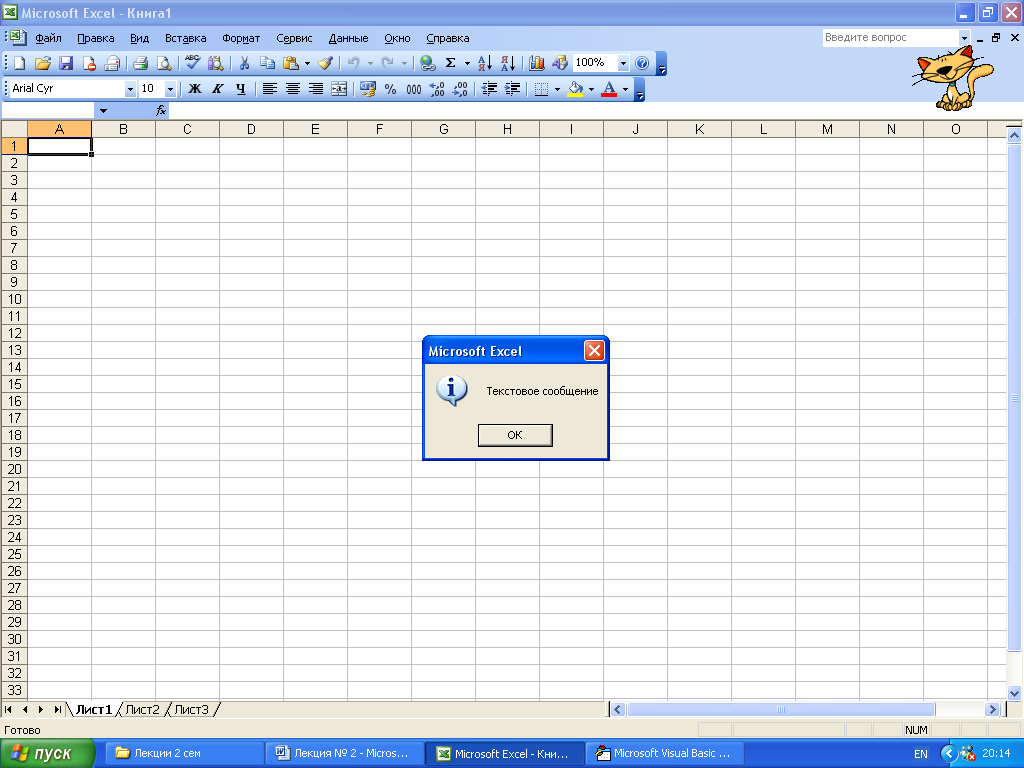The image size is (1024, 768).
Task: Open the Данные menu
Action: point(348,38)
